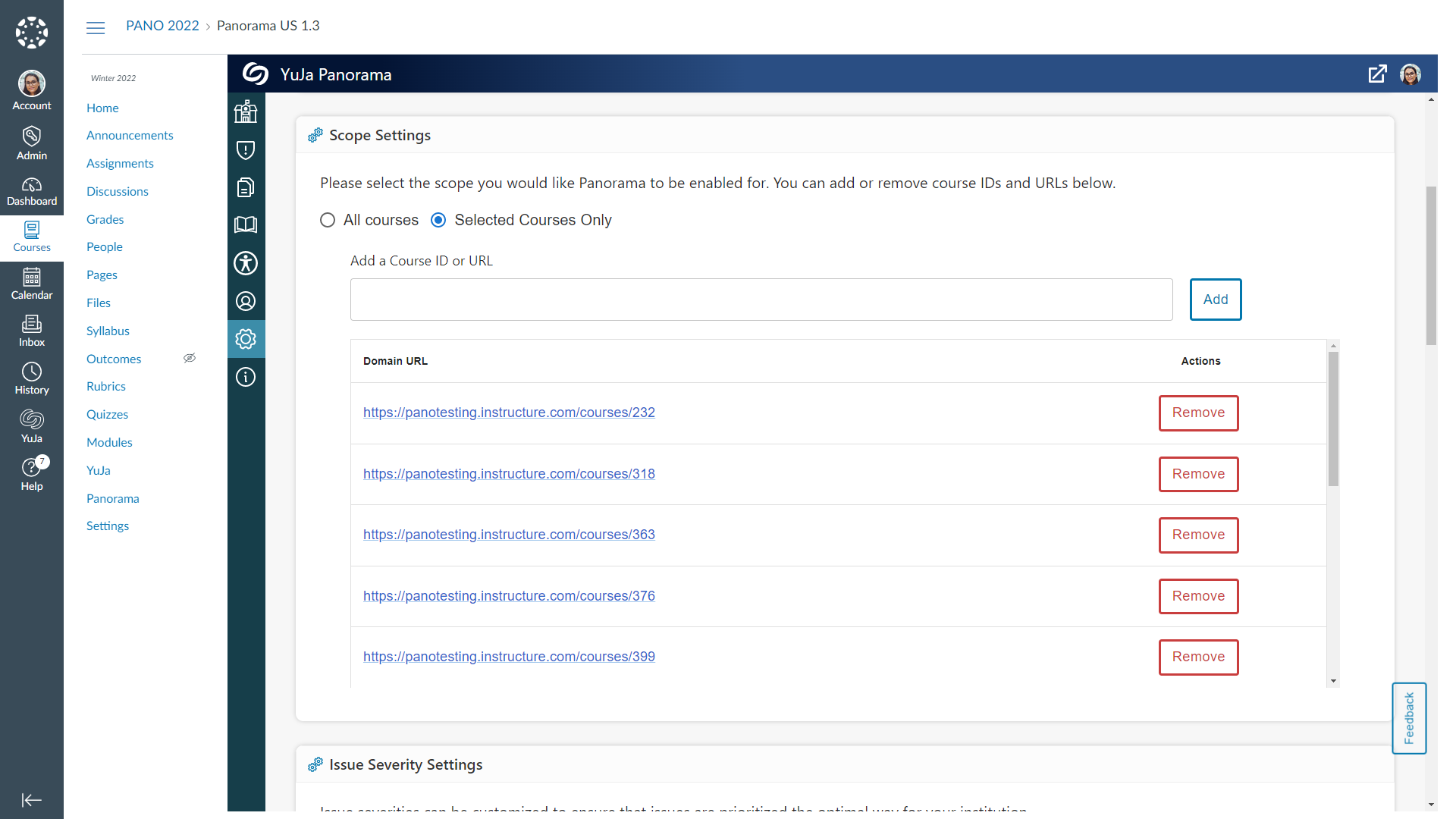Remove the courses/232 entry
Image resolution: width=1456 pixels, height=819 pixels.
point(1198,413)
